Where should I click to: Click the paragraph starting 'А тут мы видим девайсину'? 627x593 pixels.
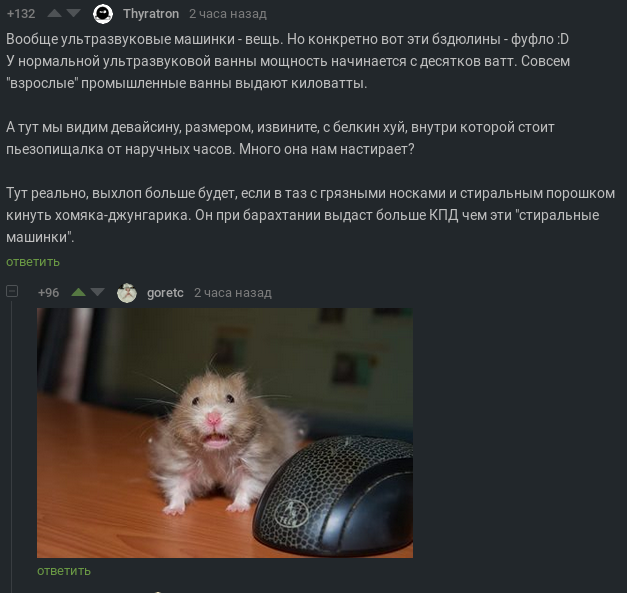[280, 138]
